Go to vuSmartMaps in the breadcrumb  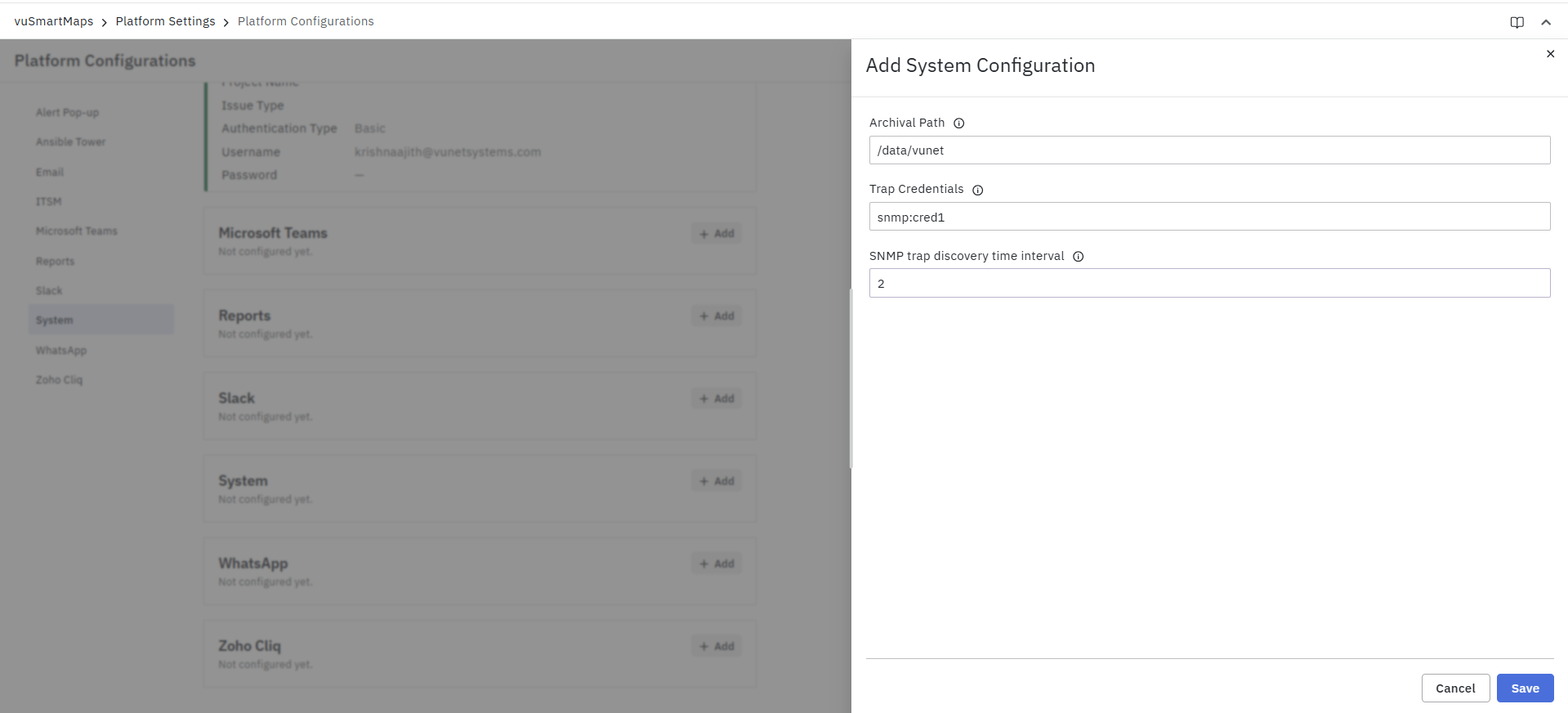(54, 21)
